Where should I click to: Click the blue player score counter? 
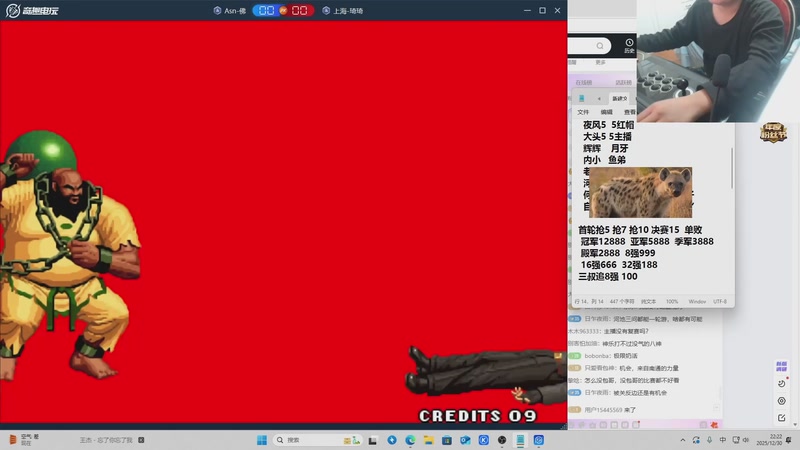coord(266,10)
